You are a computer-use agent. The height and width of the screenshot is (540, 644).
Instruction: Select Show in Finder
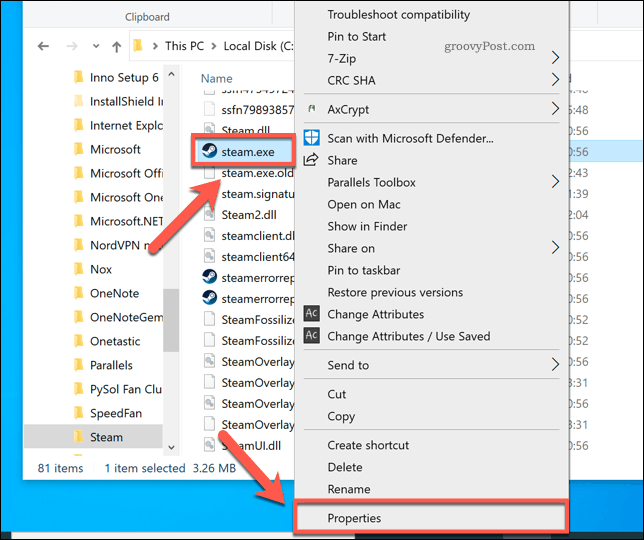[x=367, y=226]
